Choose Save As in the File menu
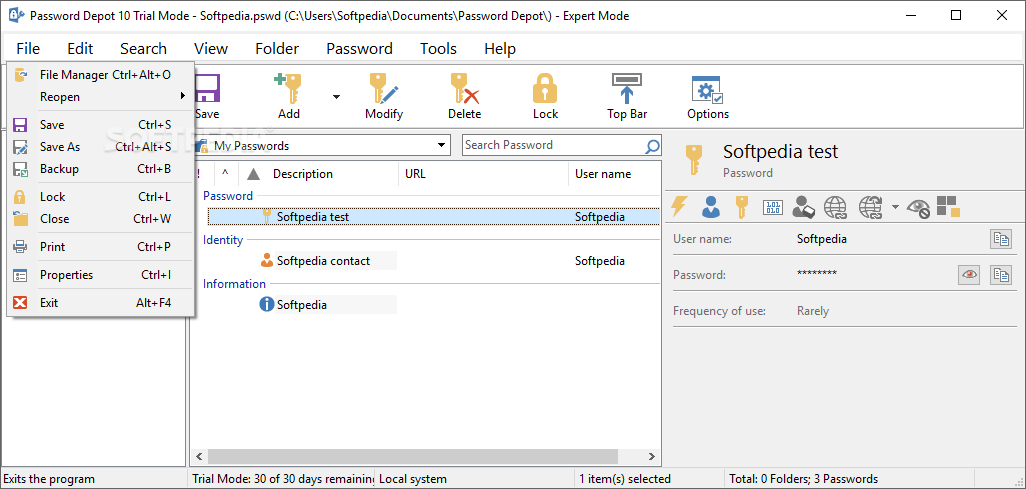1026x489 pixels. 100,147
